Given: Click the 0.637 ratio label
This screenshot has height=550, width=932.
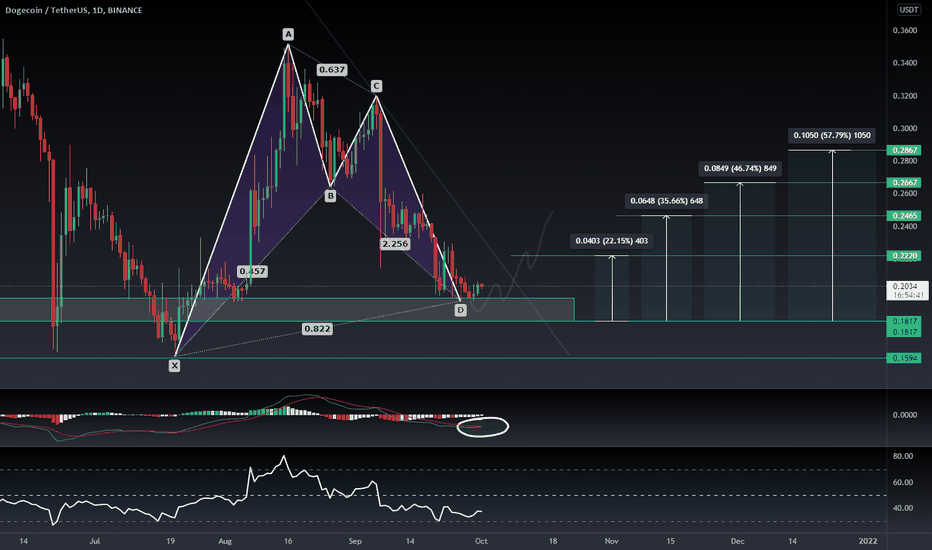Looking at the screenshot, I should coord(332,70).
